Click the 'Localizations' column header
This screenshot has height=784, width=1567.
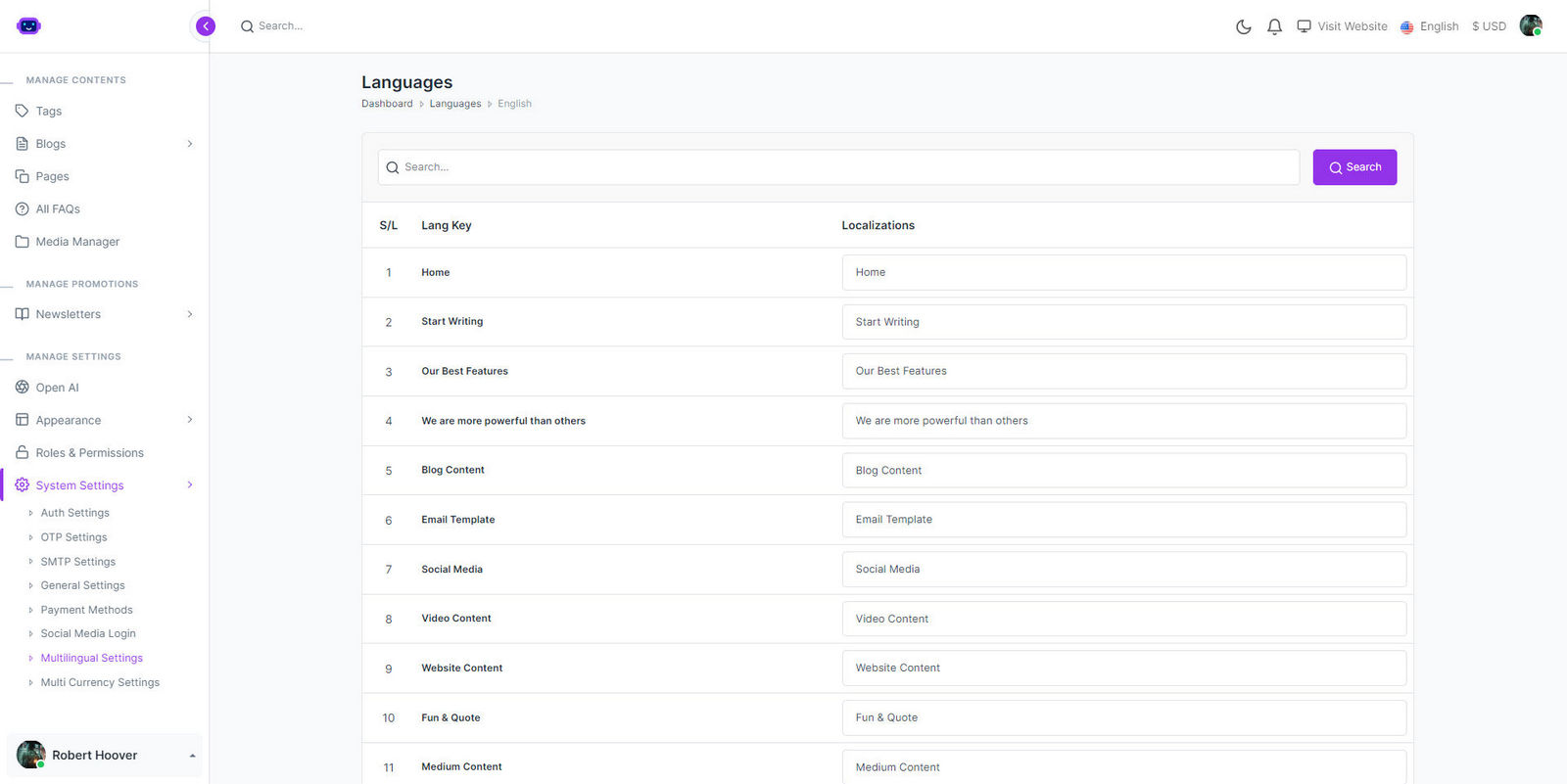point(878,225)
